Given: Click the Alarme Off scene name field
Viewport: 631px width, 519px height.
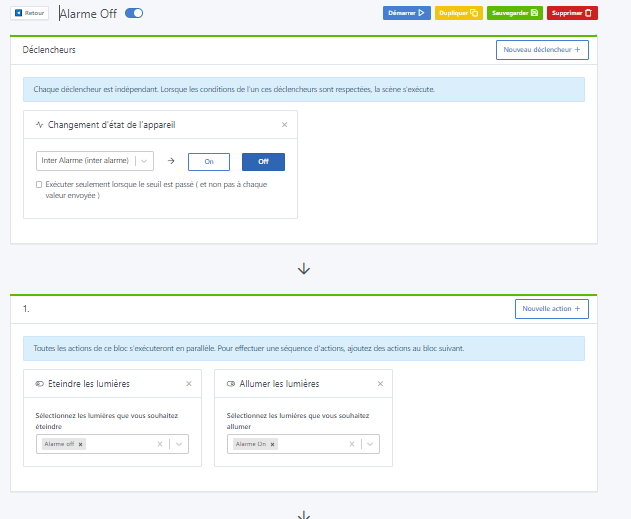Looking at the screenshot, I should (90, 13).
